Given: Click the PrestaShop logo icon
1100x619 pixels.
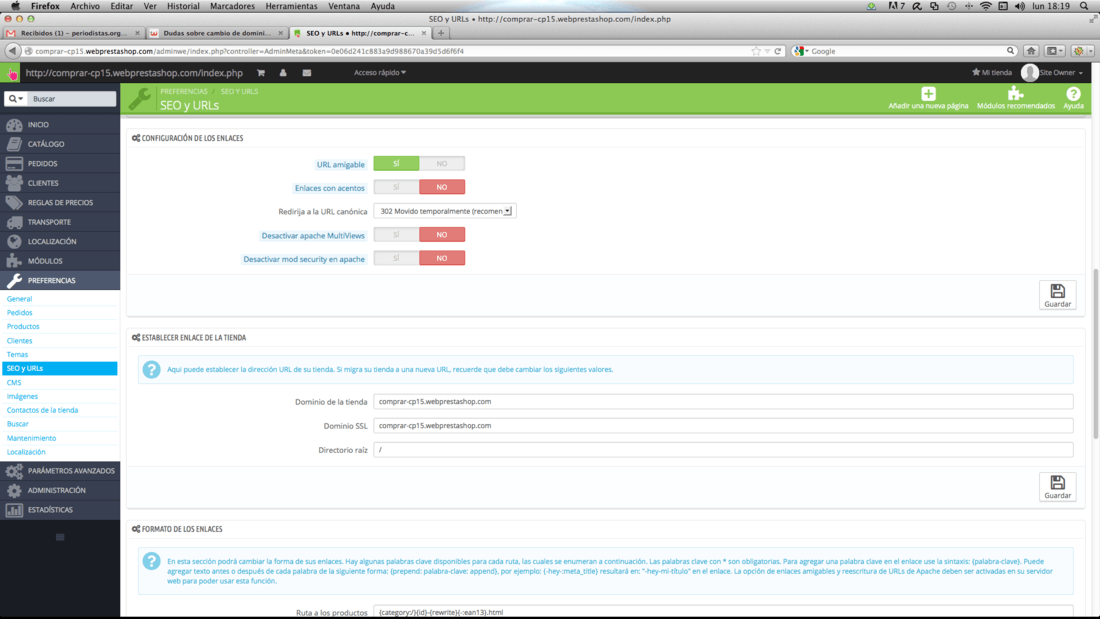Looking at the screenshot, I should tap(12, 73).
